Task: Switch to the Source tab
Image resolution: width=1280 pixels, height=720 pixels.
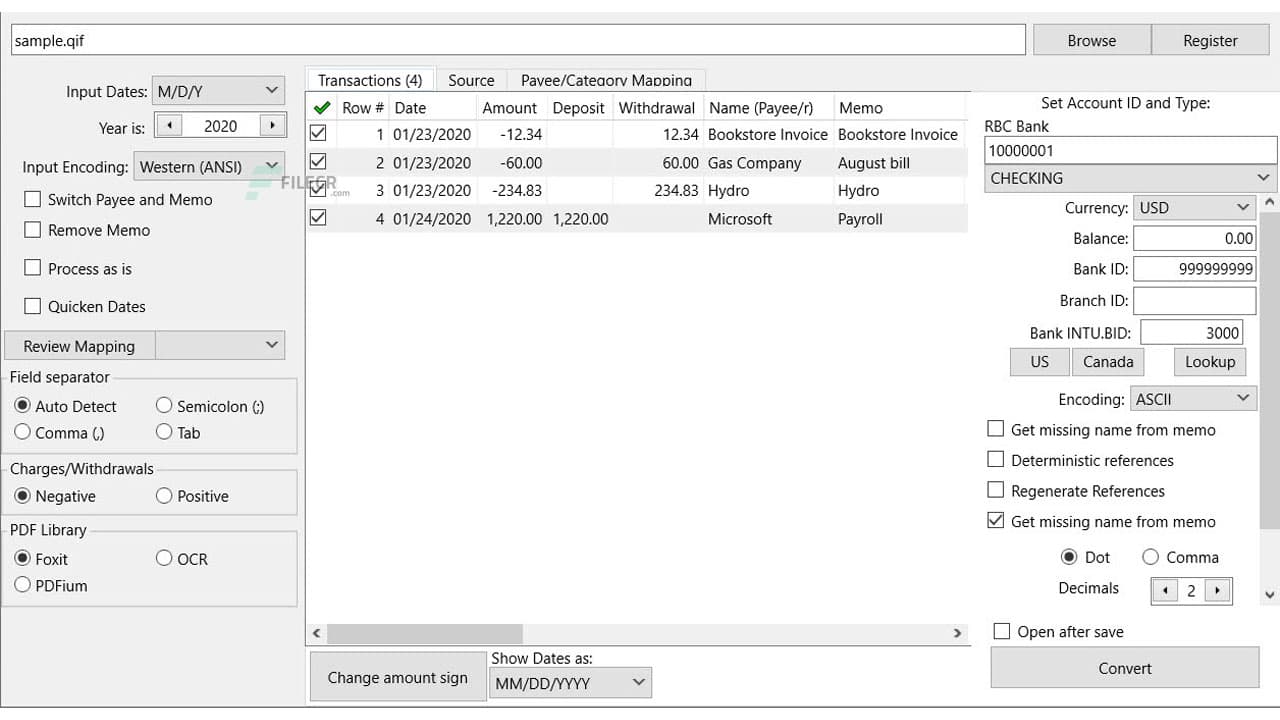Action: pos(472,80)
